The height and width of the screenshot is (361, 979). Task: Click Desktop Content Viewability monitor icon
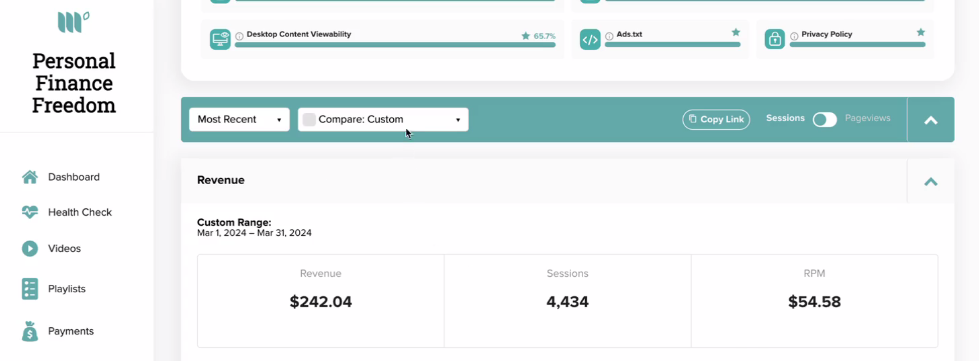tap(220, 39)
